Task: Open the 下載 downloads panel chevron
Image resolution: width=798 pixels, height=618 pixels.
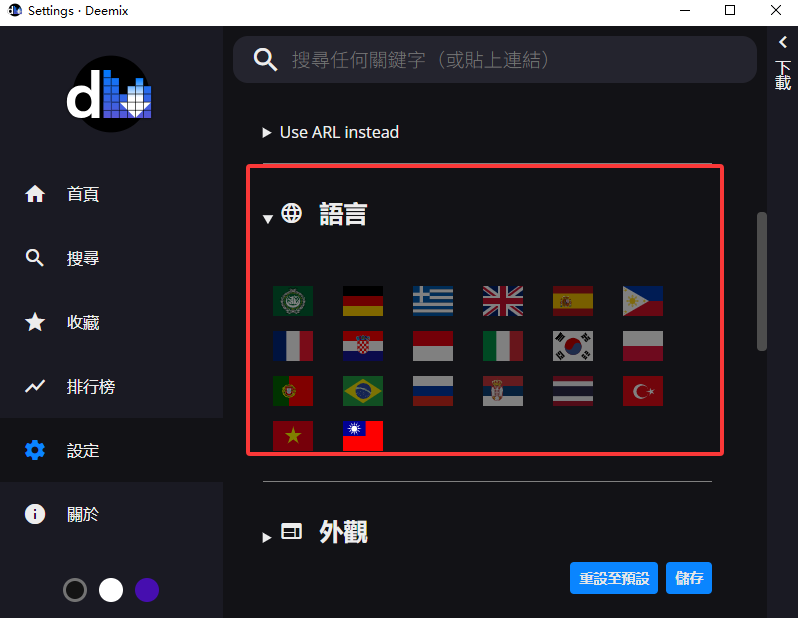Action: [783, 42]
